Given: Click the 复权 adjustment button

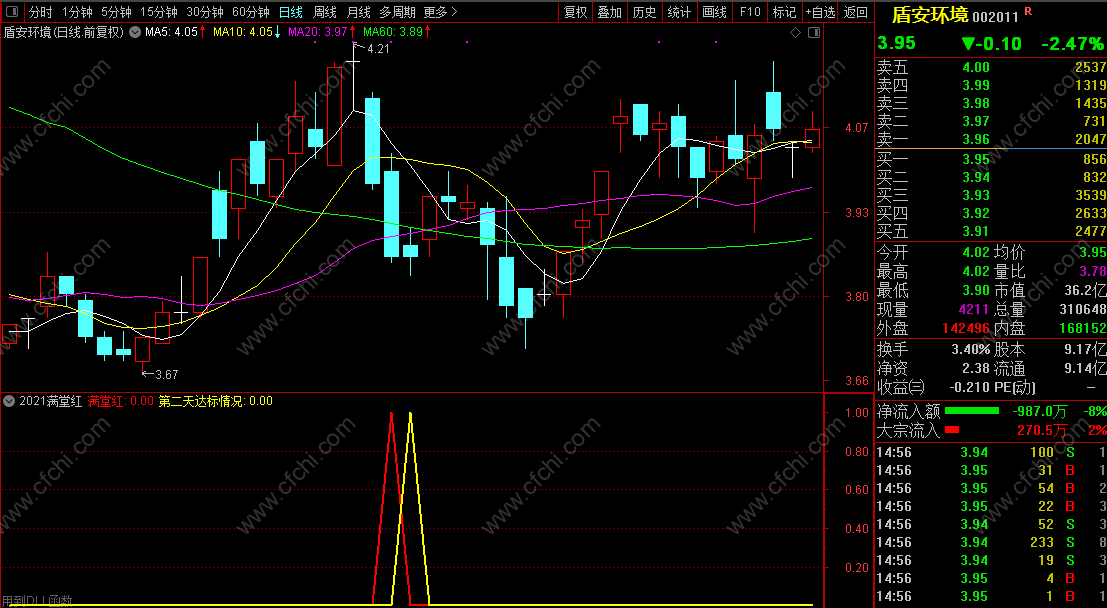Looking at the screenshot, I should [575, 12].
